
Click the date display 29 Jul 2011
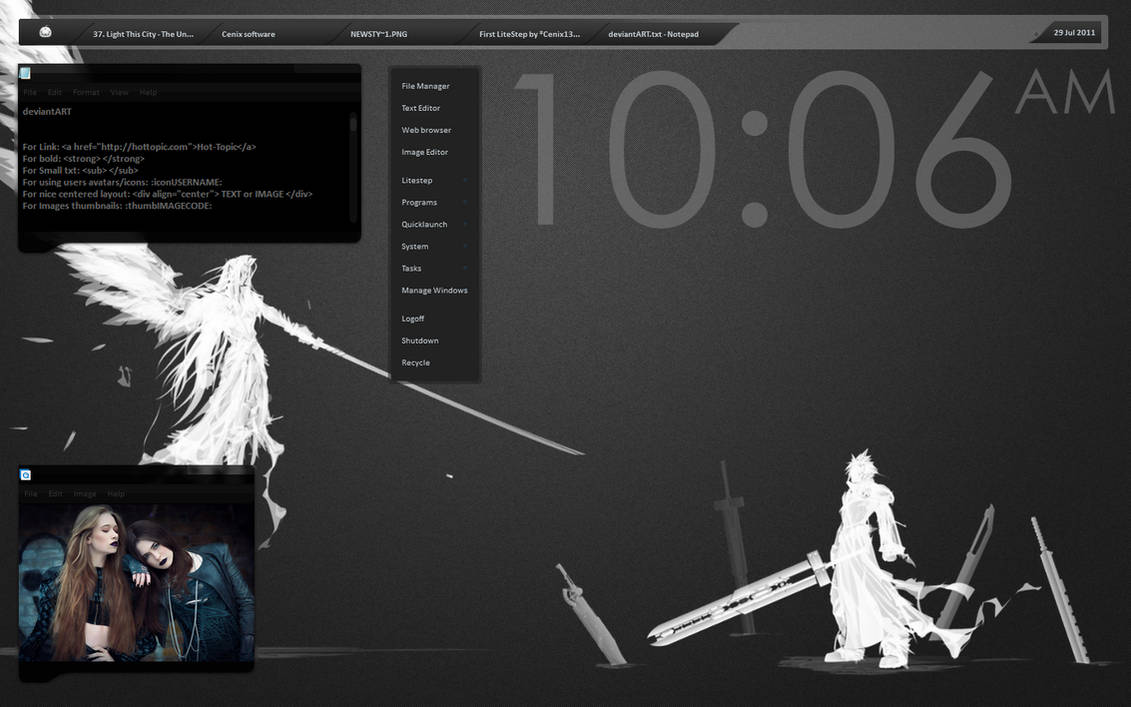[1074, 33]
